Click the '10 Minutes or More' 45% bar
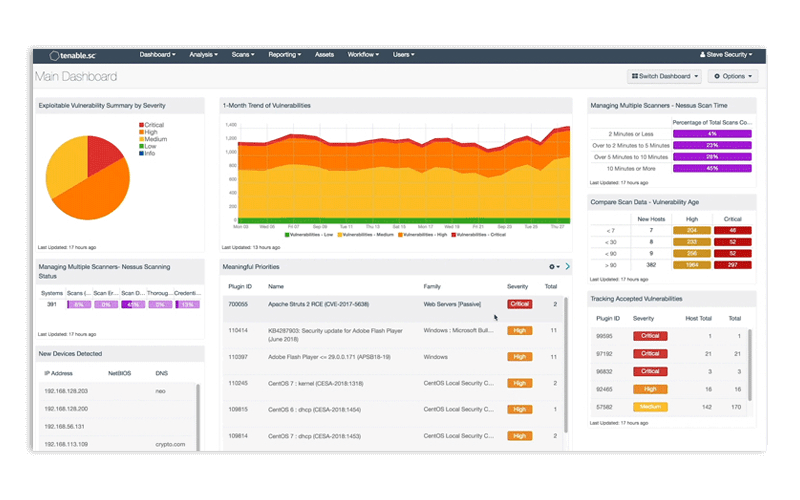 coord(711,168)
